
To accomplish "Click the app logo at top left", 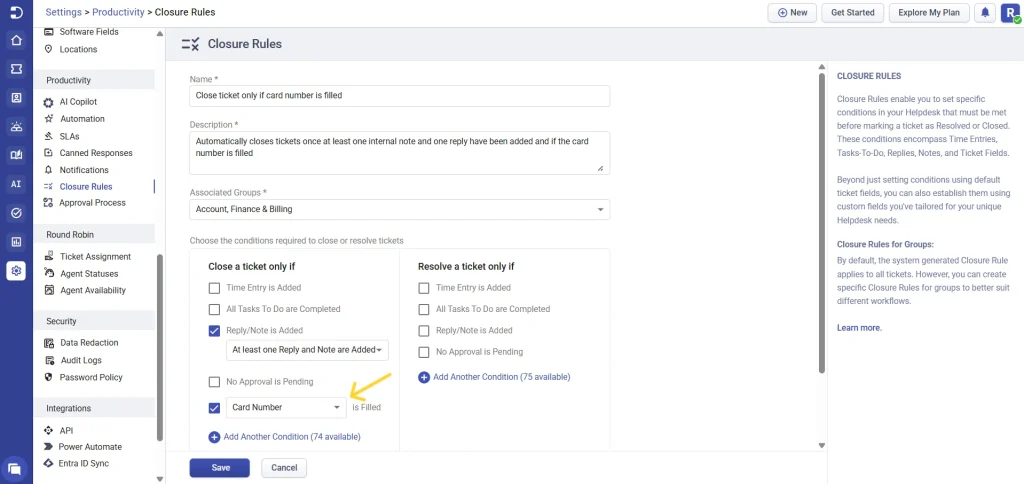I will pos(16,12).
